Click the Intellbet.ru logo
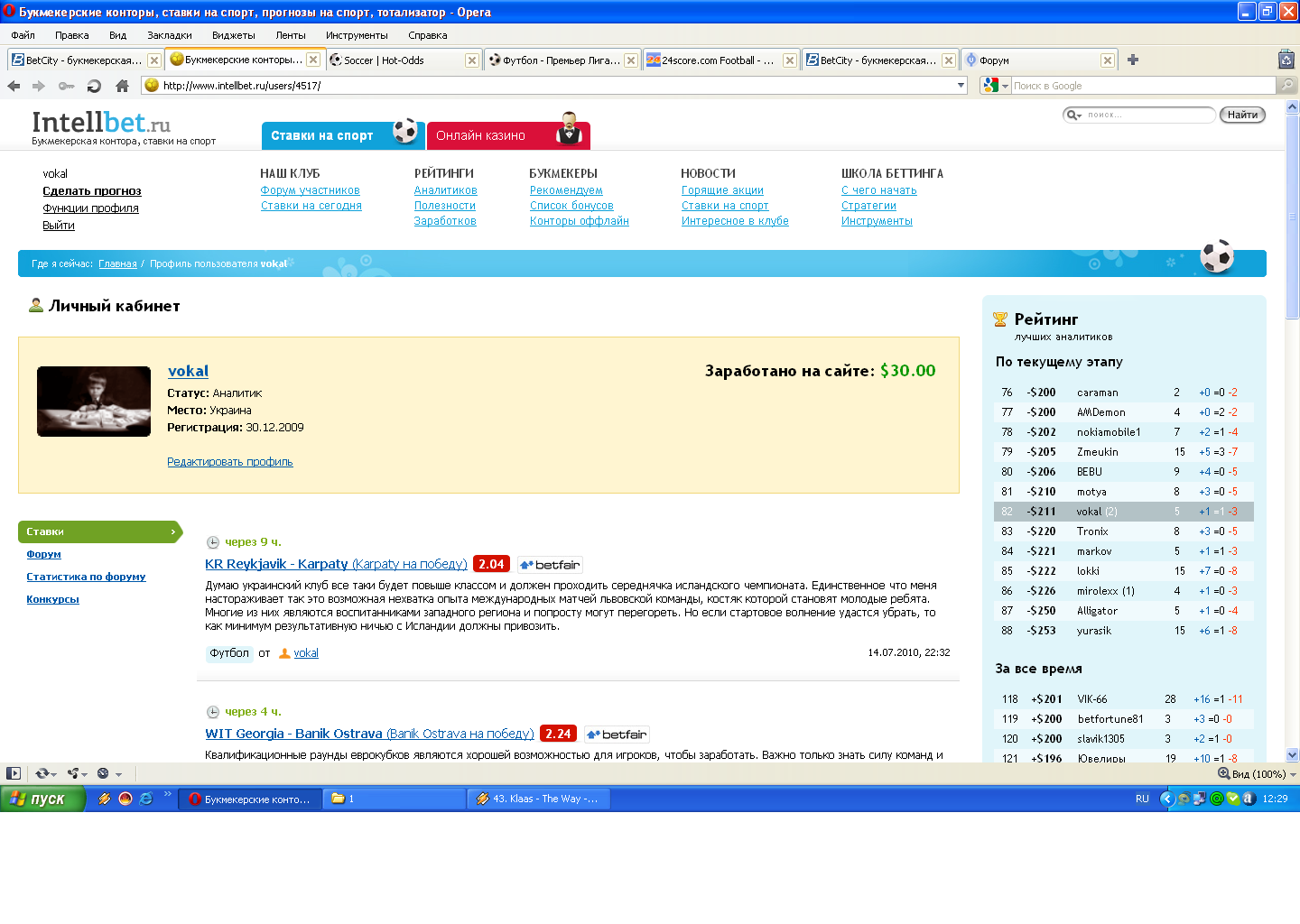Image resolution: width=1300 pixels, height=924 pixels. tap(102, 122)
